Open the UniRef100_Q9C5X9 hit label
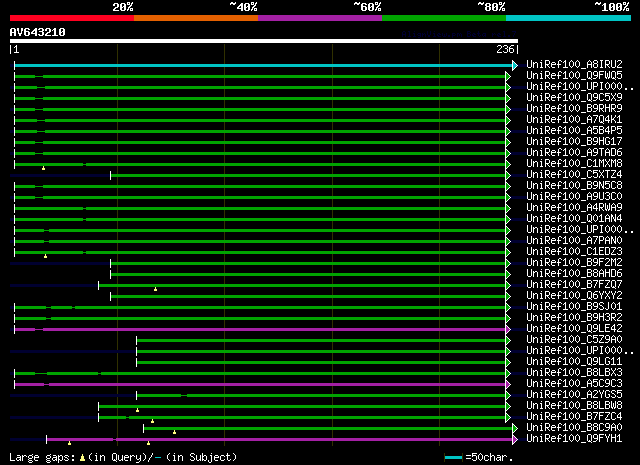 pos(574,97)
